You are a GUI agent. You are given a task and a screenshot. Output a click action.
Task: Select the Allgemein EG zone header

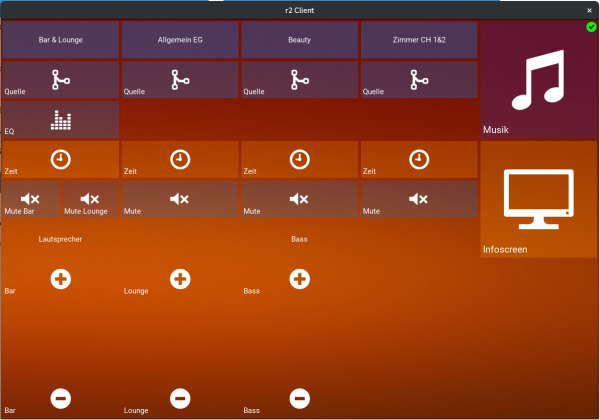tap(180, 40)
